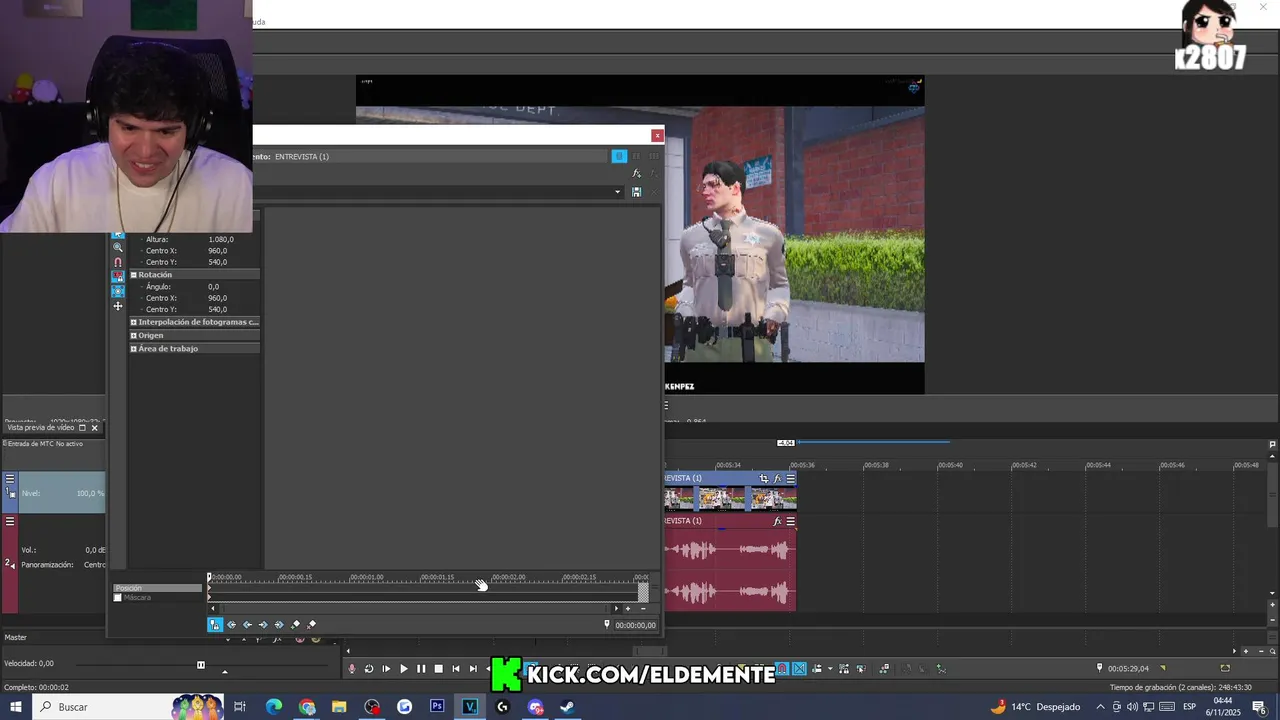
Task: Open video track 1 hamburger menu
Action: (10, 479)
